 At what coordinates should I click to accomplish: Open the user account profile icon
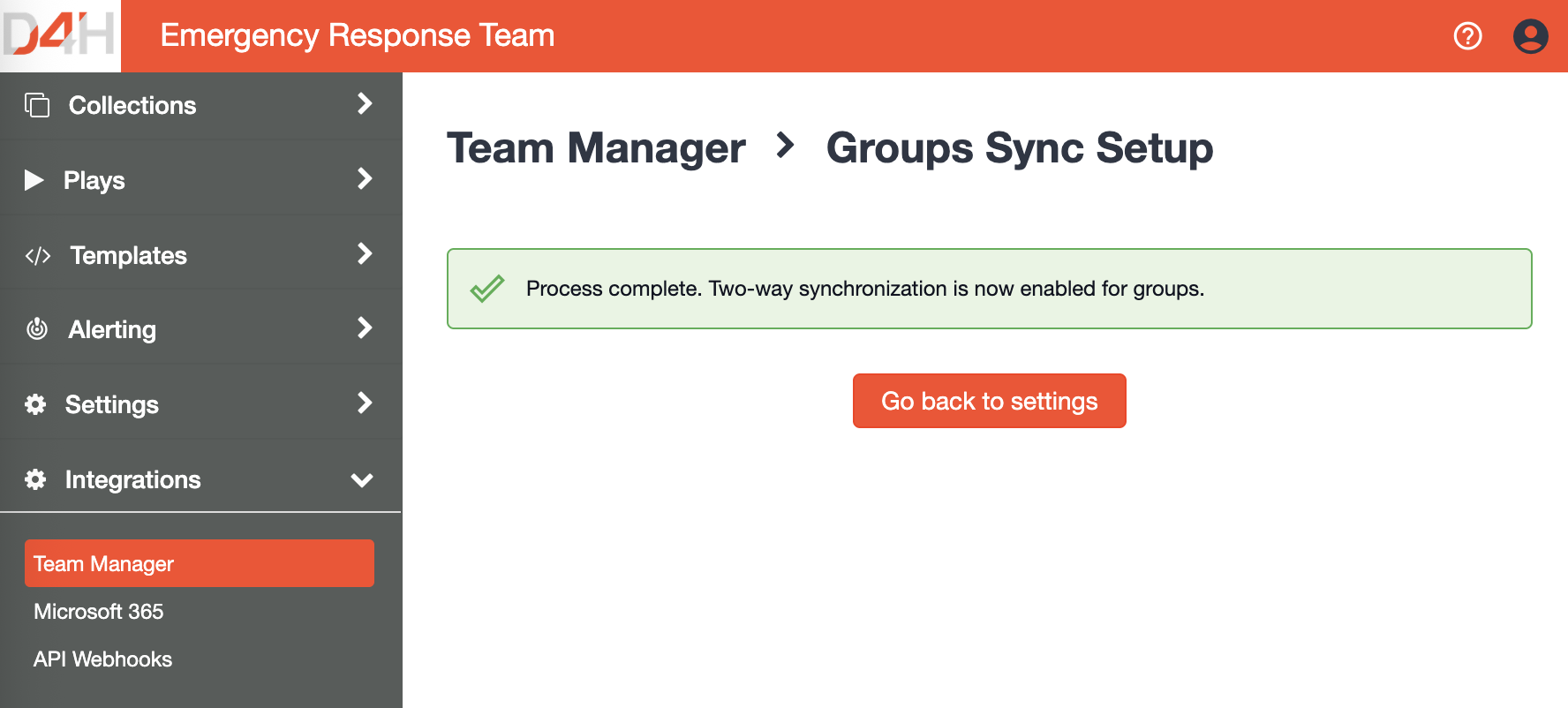point(1530,36)
